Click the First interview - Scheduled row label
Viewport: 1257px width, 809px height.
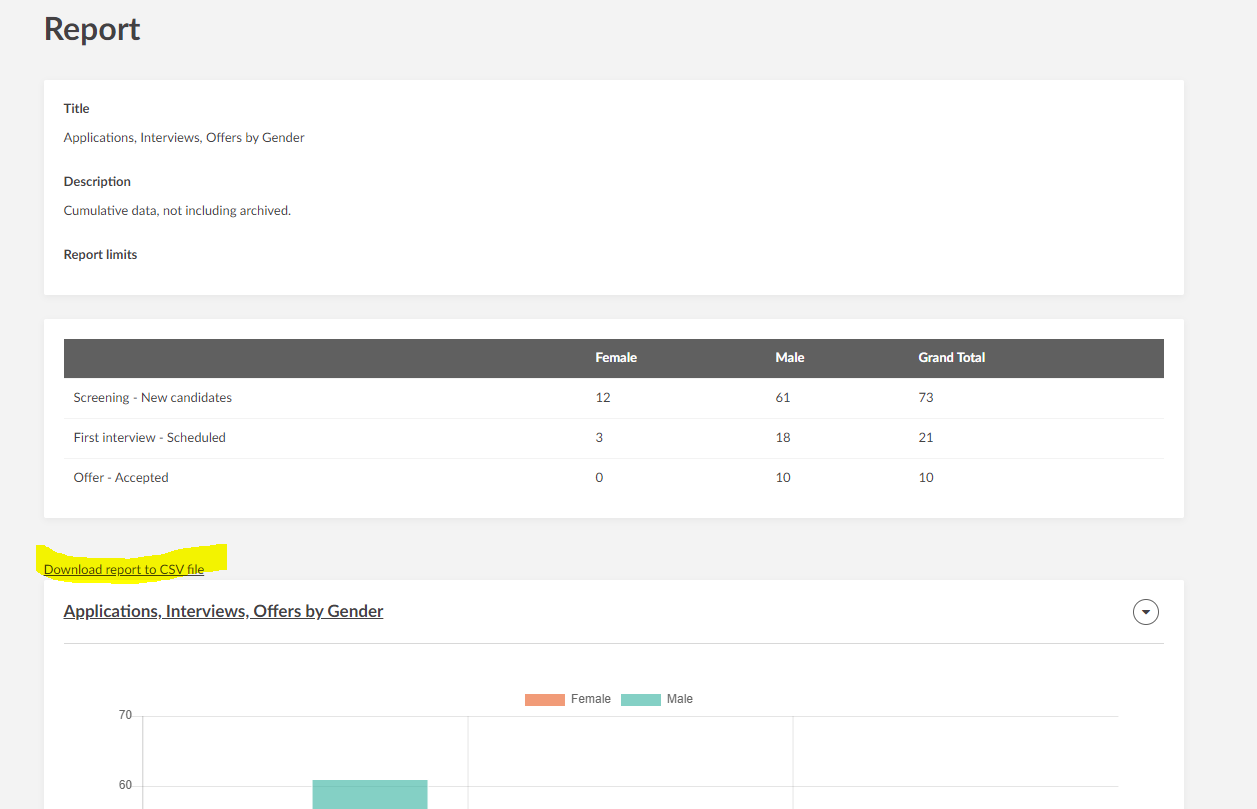click(149, 438)
